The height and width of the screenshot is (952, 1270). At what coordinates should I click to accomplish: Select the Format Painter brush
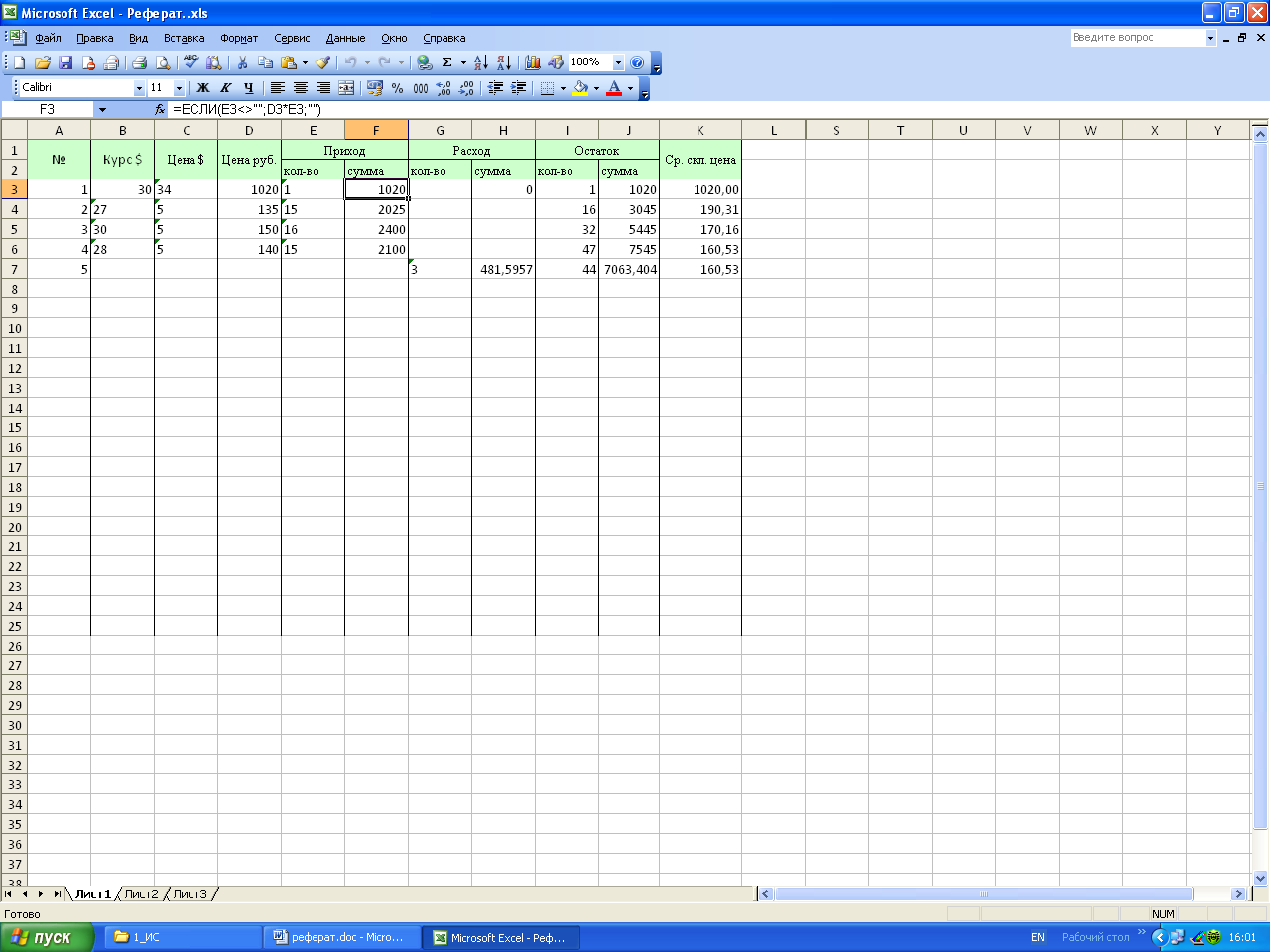323,62
